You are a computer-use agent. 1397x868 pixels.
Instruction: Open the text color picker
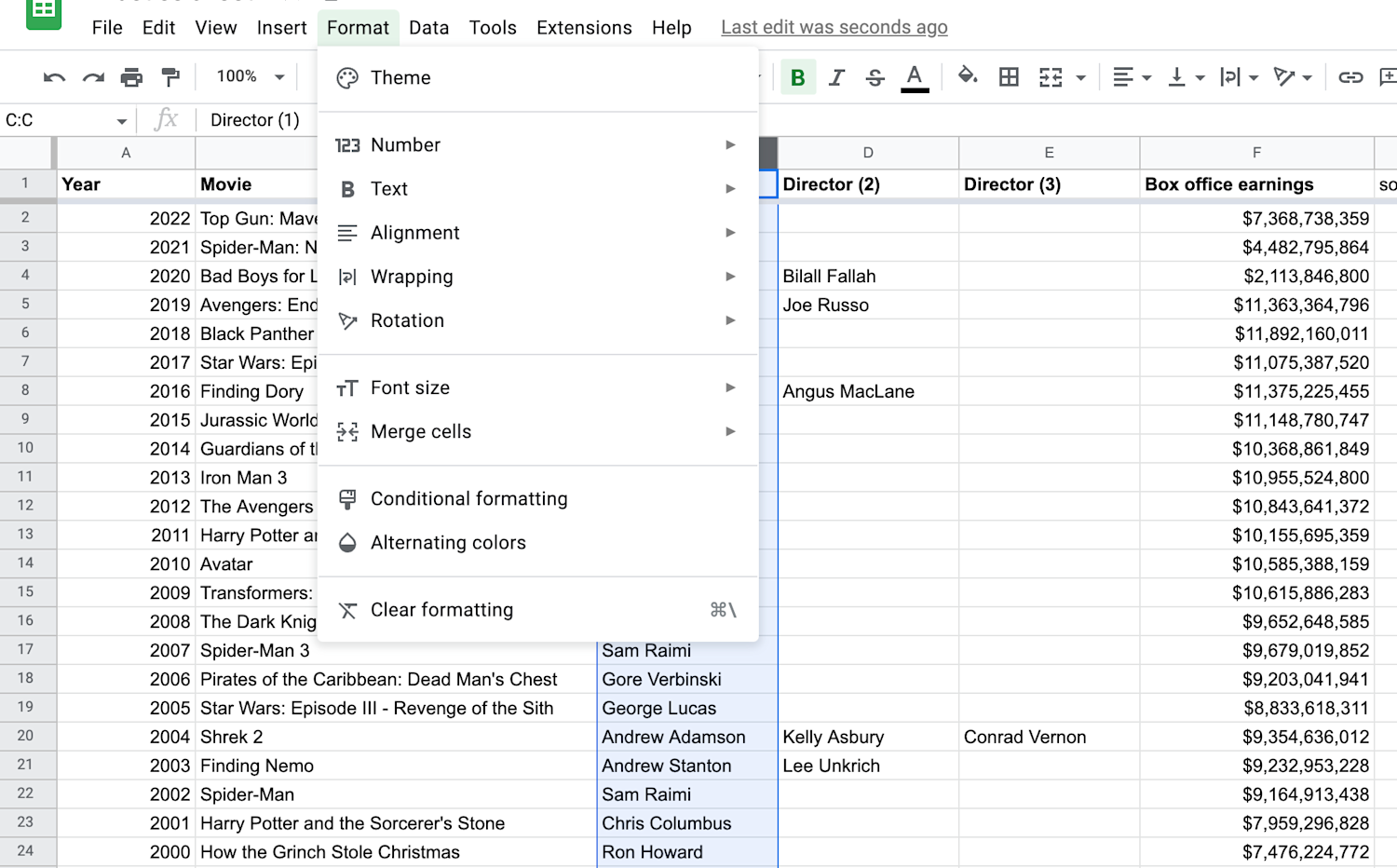(915, 77)
